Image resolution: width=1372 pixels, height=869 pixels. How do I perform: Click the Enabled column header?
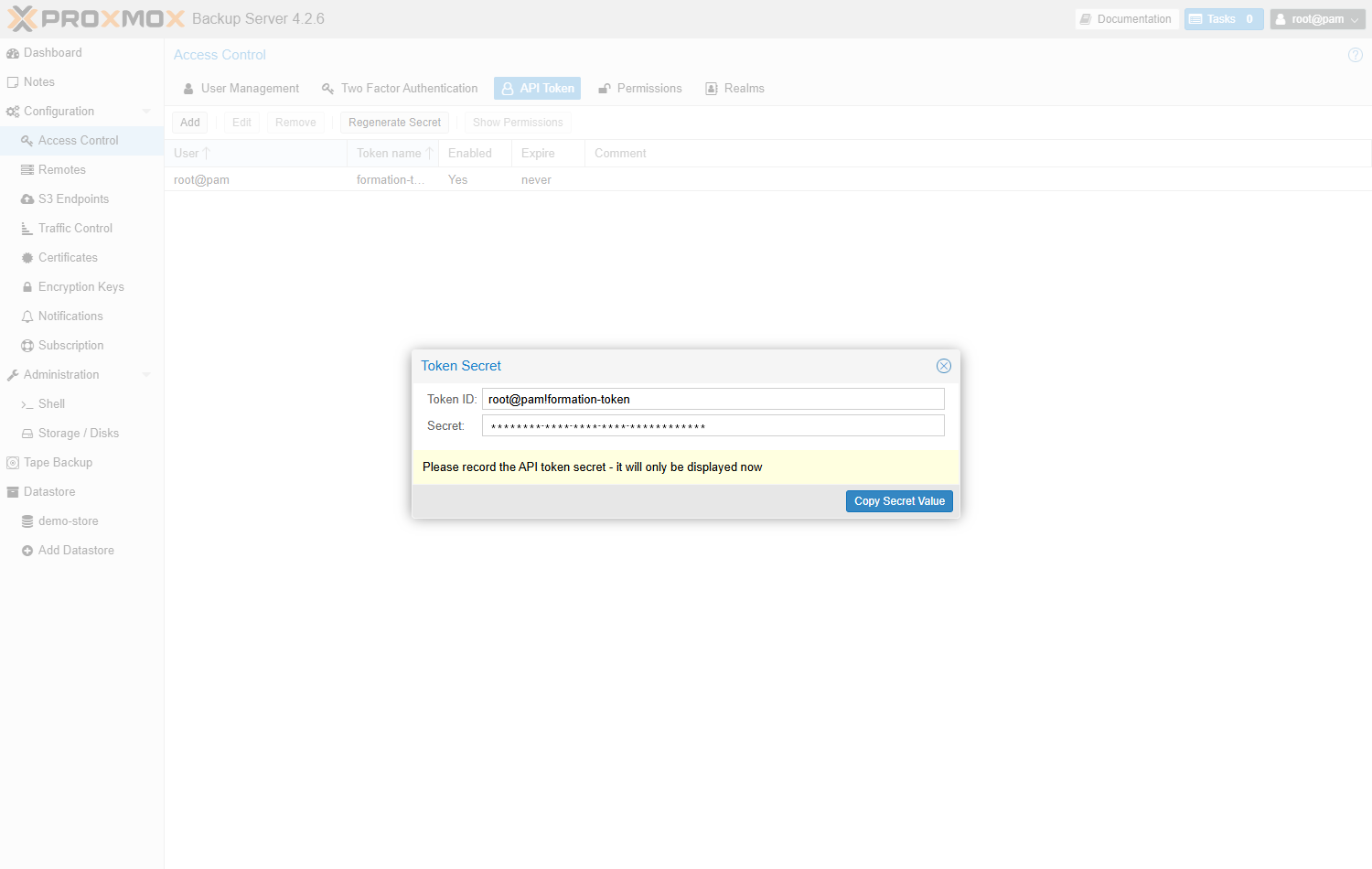coord(475,154)
